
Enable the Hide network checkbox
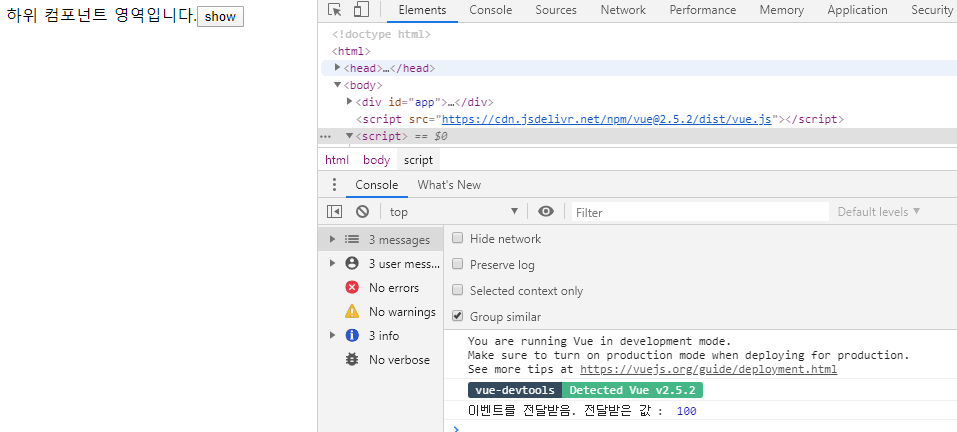click(x=457, y=239)
